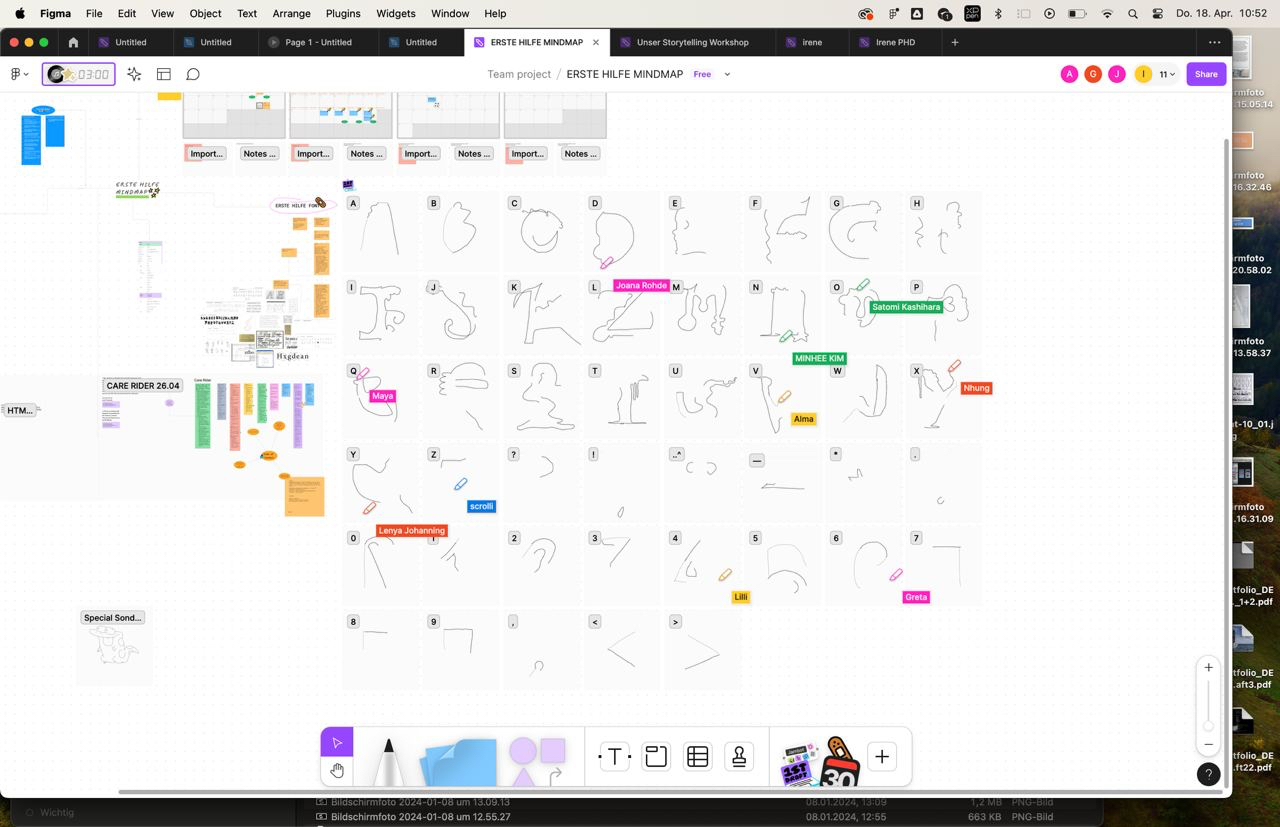Zoom out with the minus button

(1208, 744)
